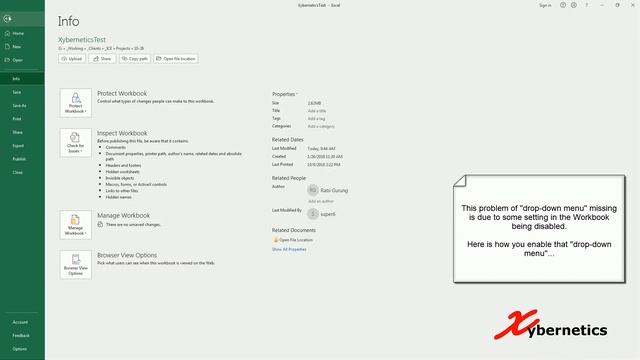Select the Info tab in sidebar
The width and height of the screenshot is (640, 360).
(x=22, y=78)
